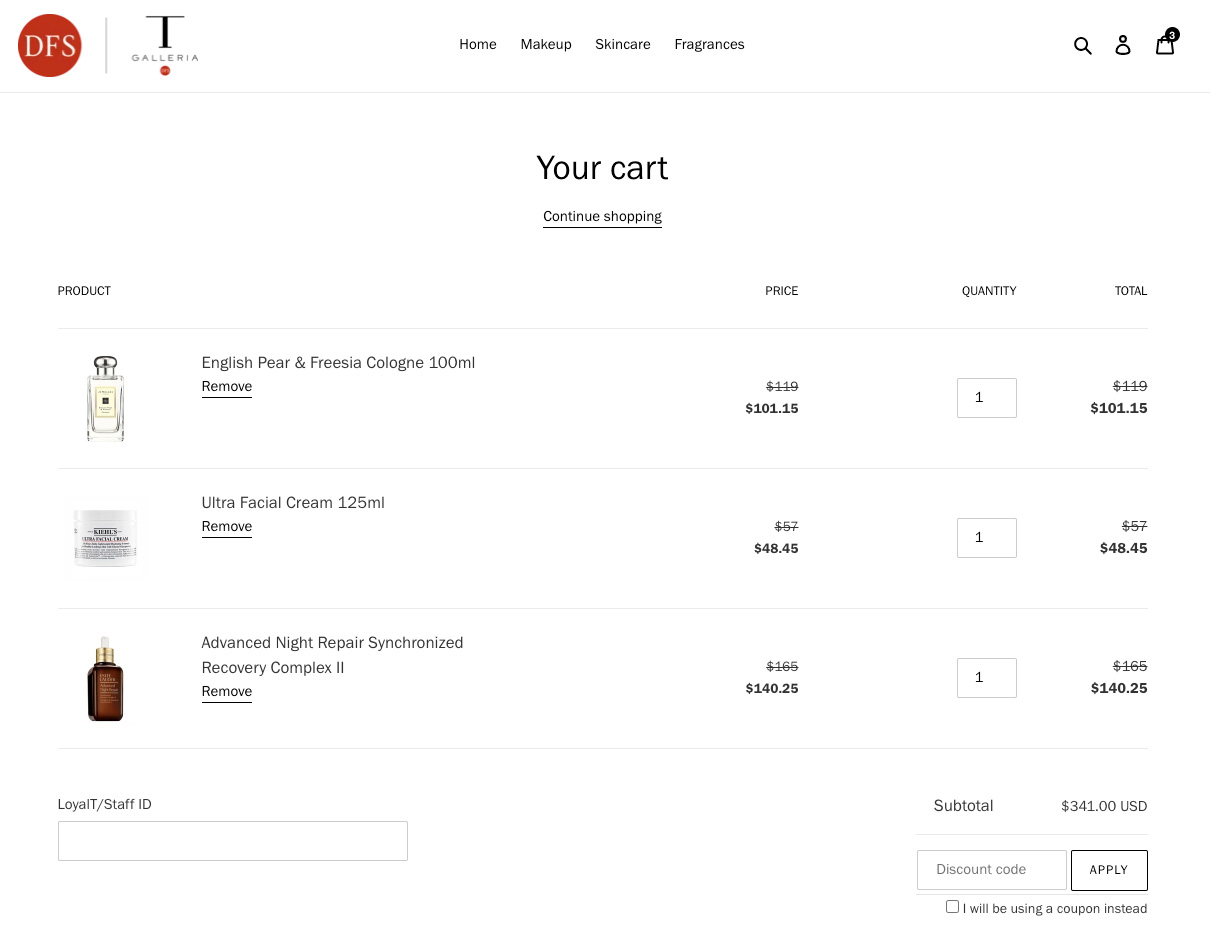Screen dimensions: 1210x930
Task: Focus quantity field for Ultra Facial Cream
Action: [x=987, y=538]
